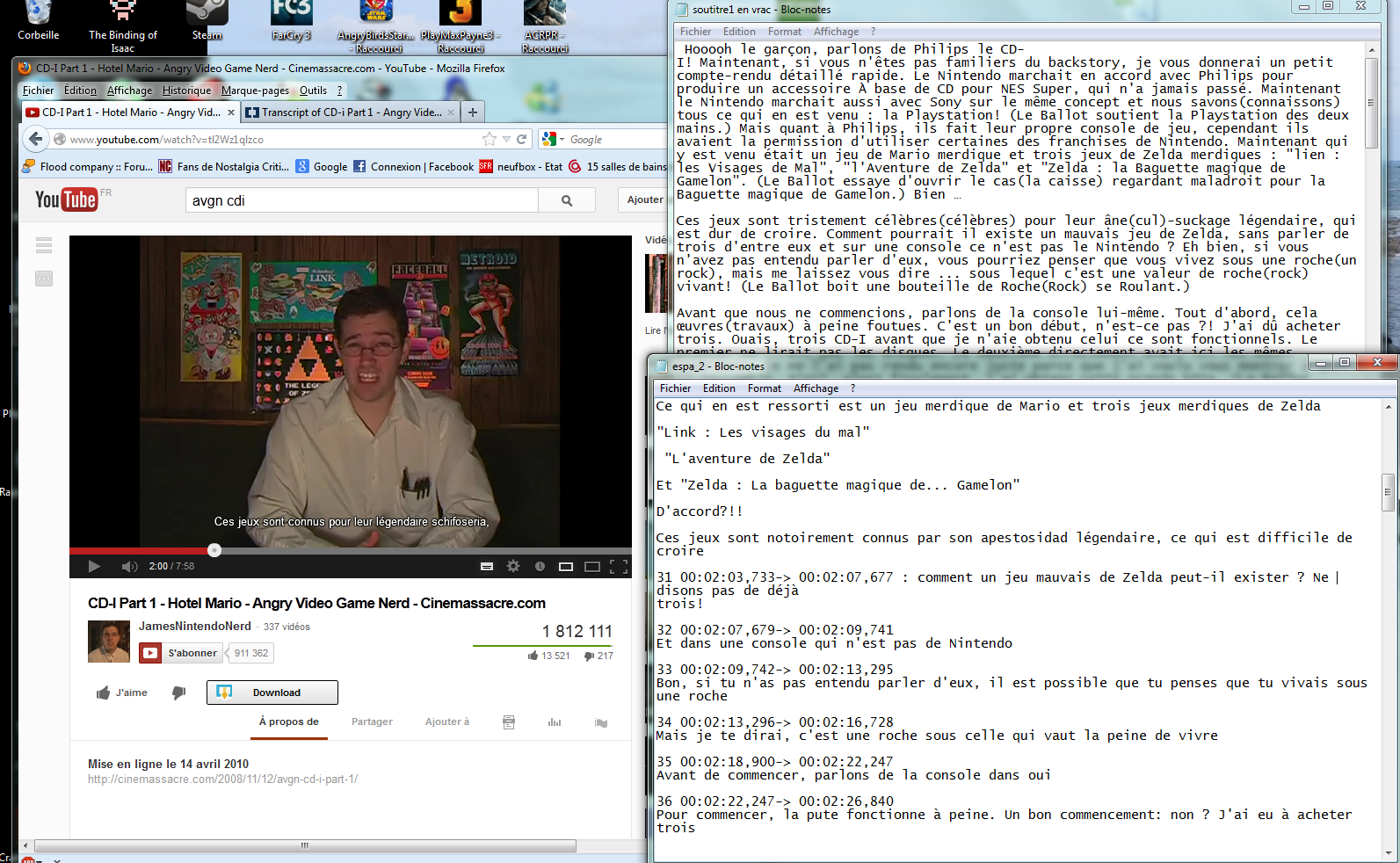Open neufbox Etat bookmark

pos(521,166)
